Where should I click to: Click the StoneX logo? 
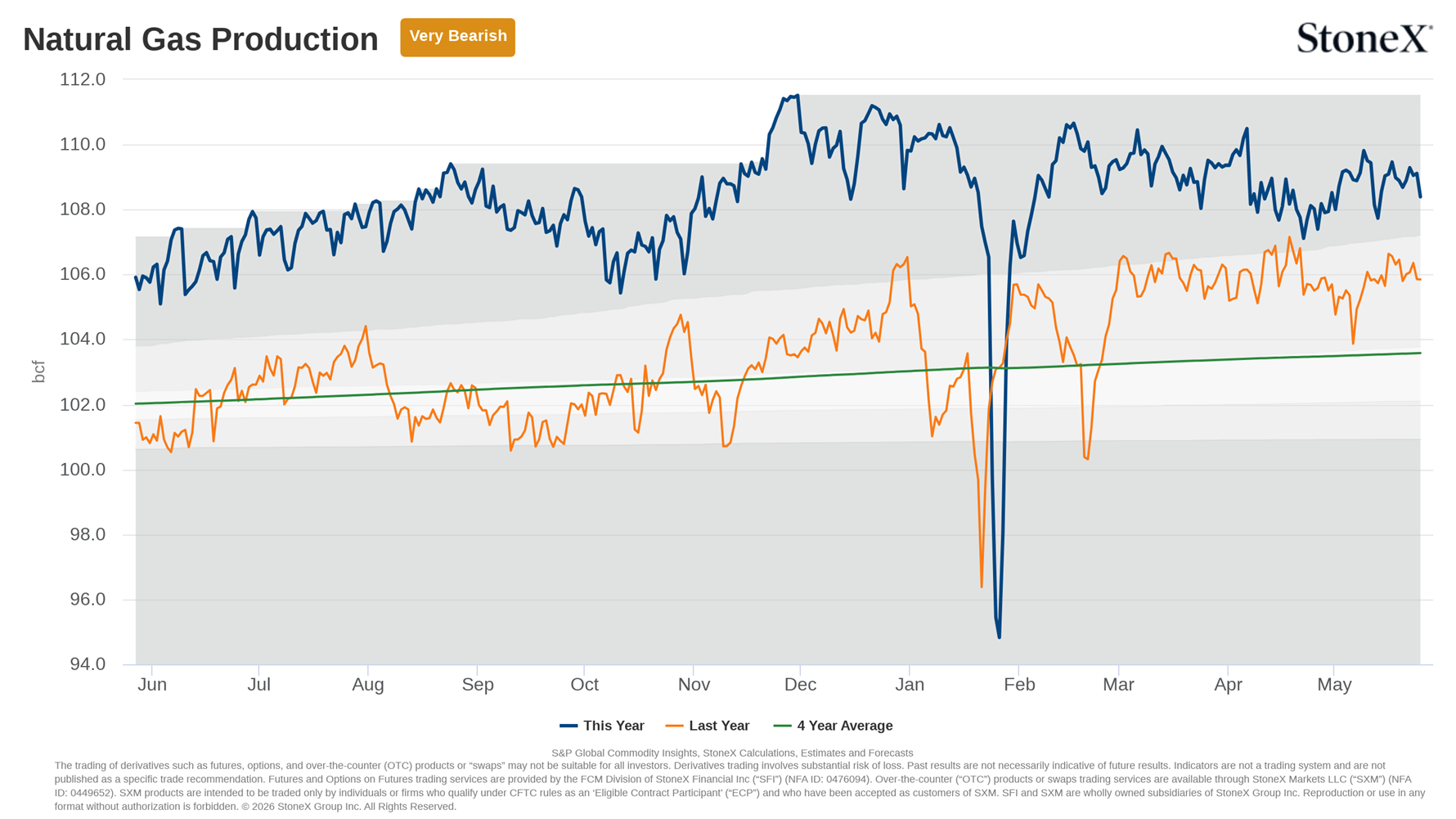pyautogui.click(x=1364, y=38)
